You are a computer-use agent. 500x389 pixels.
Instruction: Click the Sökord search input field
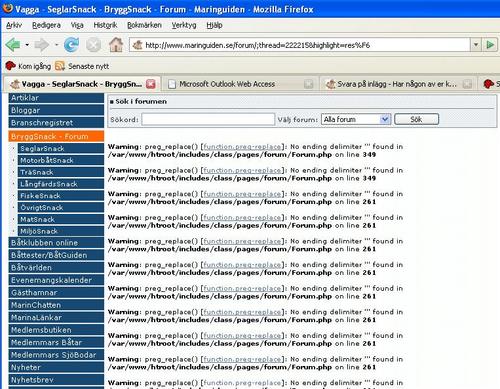click(x=208, y=119)
